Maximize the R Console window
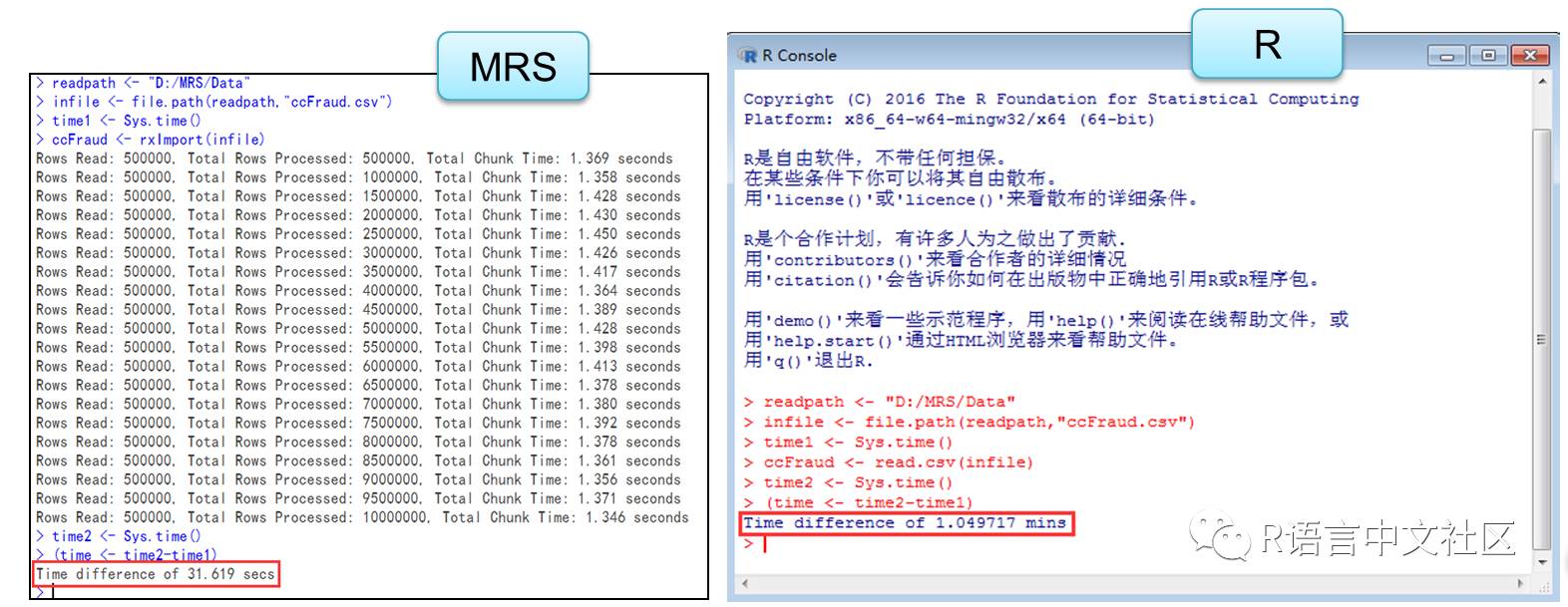 [x=1488, y=56]
